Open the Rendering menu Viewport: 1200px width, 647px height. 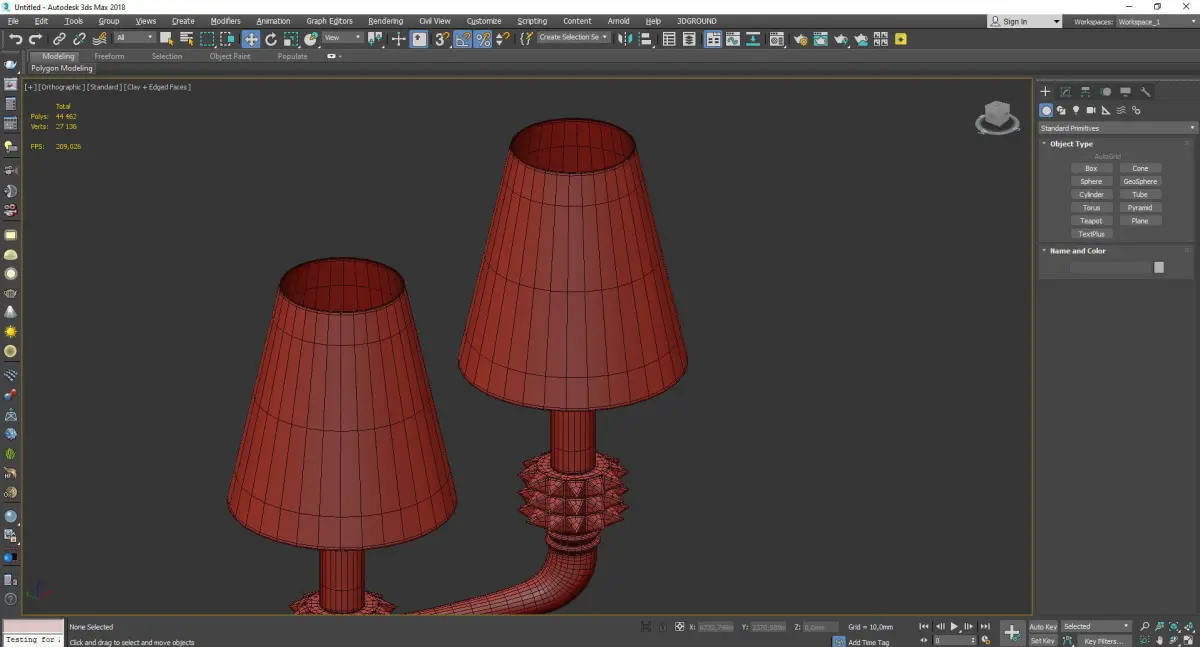click(385, 21)
